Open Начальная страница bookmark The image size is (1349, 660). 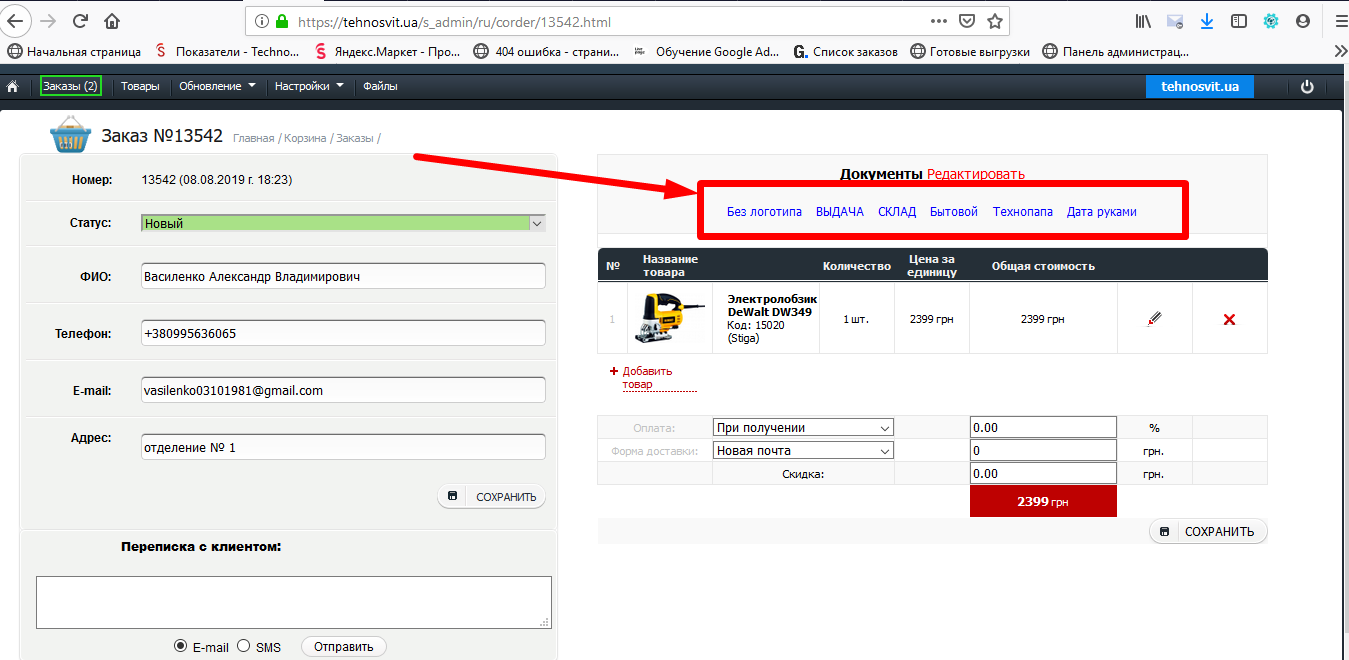(x=74, y=52)
